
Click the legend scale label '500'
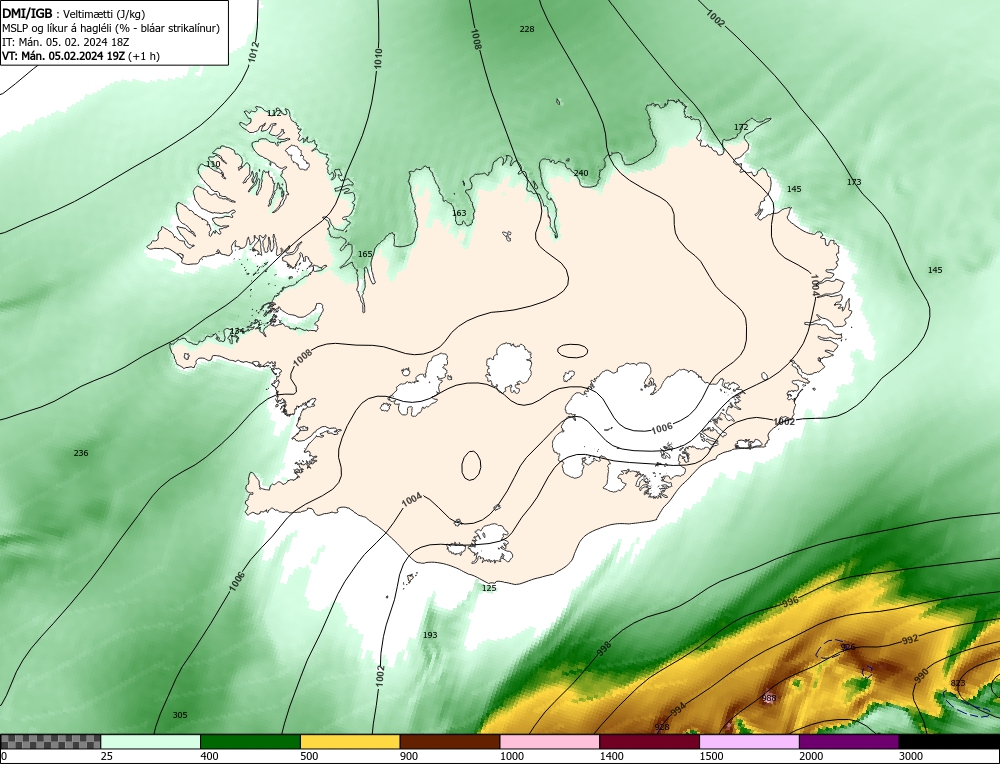click(309, 756)
